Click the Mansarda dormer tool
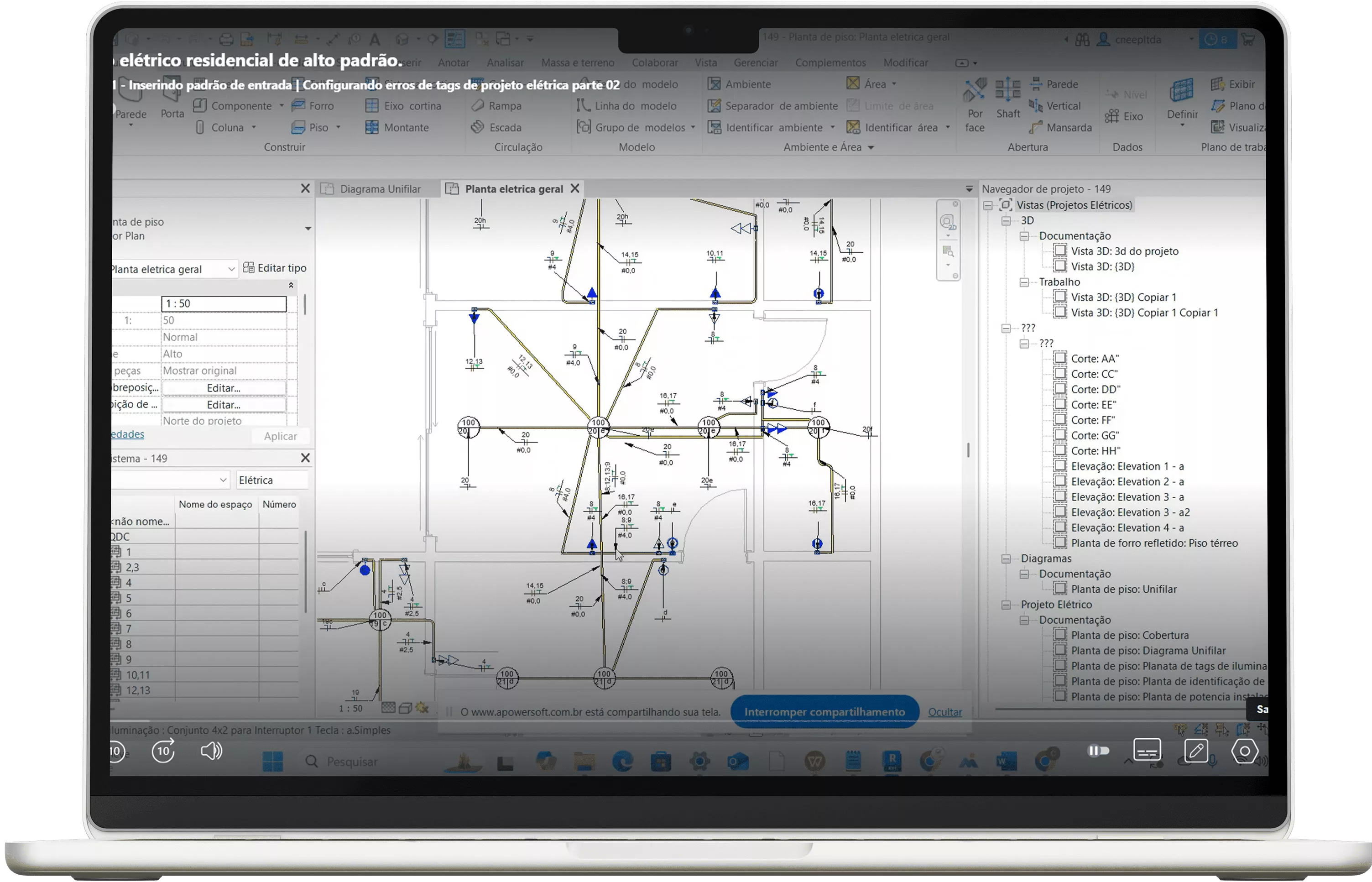Image resolution: width=1372 pixels, height=882 pixels. point(1060,128)
